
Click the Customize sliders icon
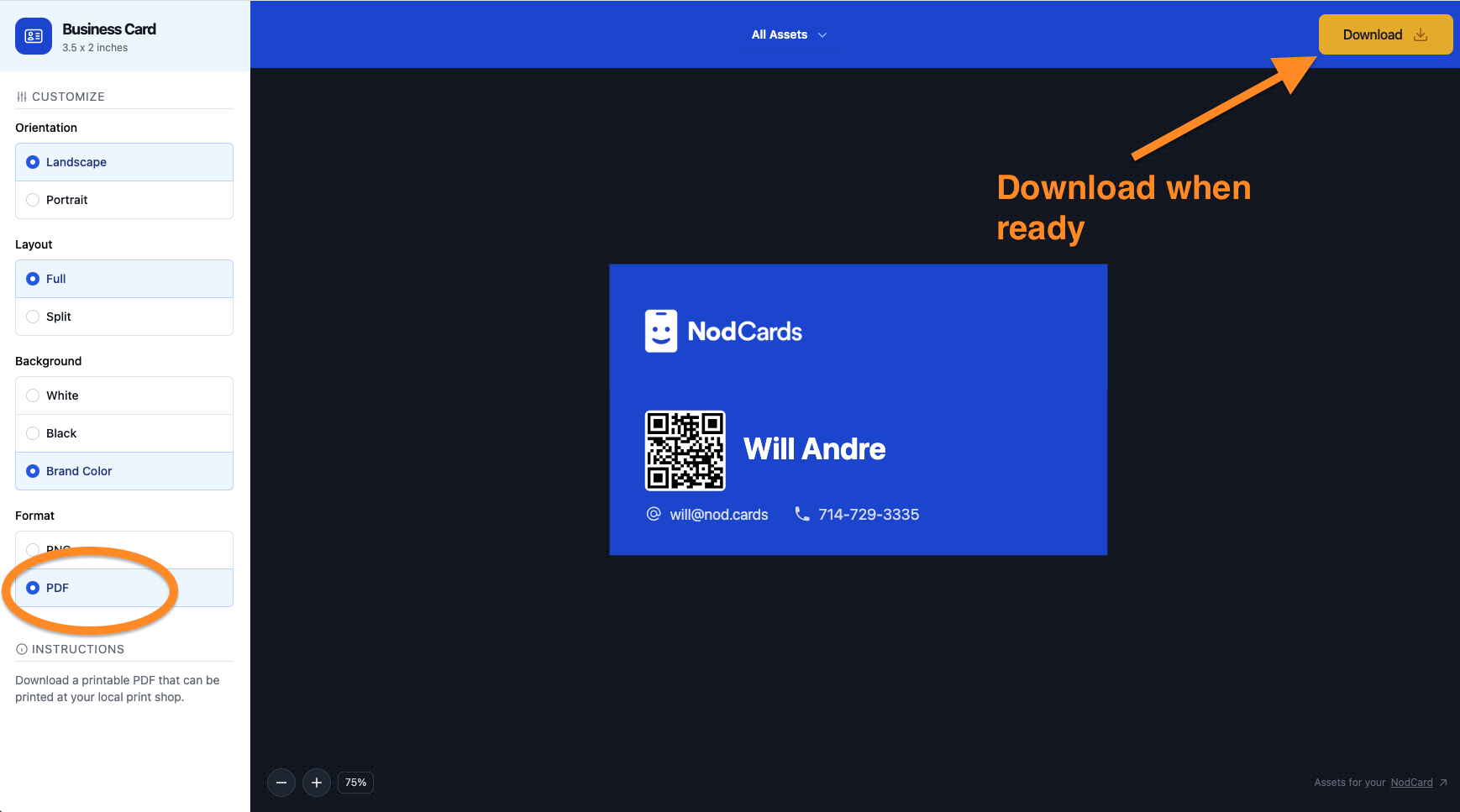22,97
